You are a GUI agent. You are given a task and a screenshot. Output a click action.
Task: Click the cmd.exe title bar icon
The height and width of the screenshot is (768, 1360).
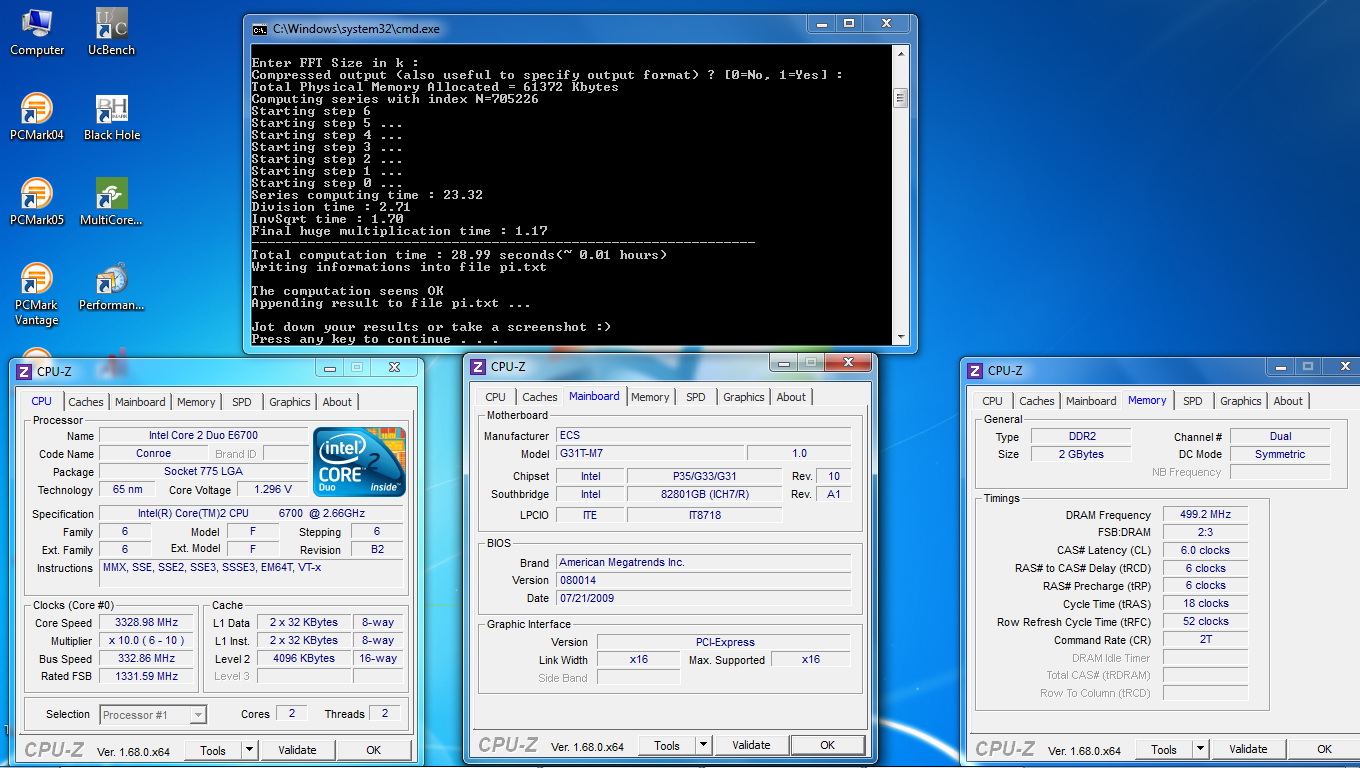pyautogui.click(x=259, y=29)
